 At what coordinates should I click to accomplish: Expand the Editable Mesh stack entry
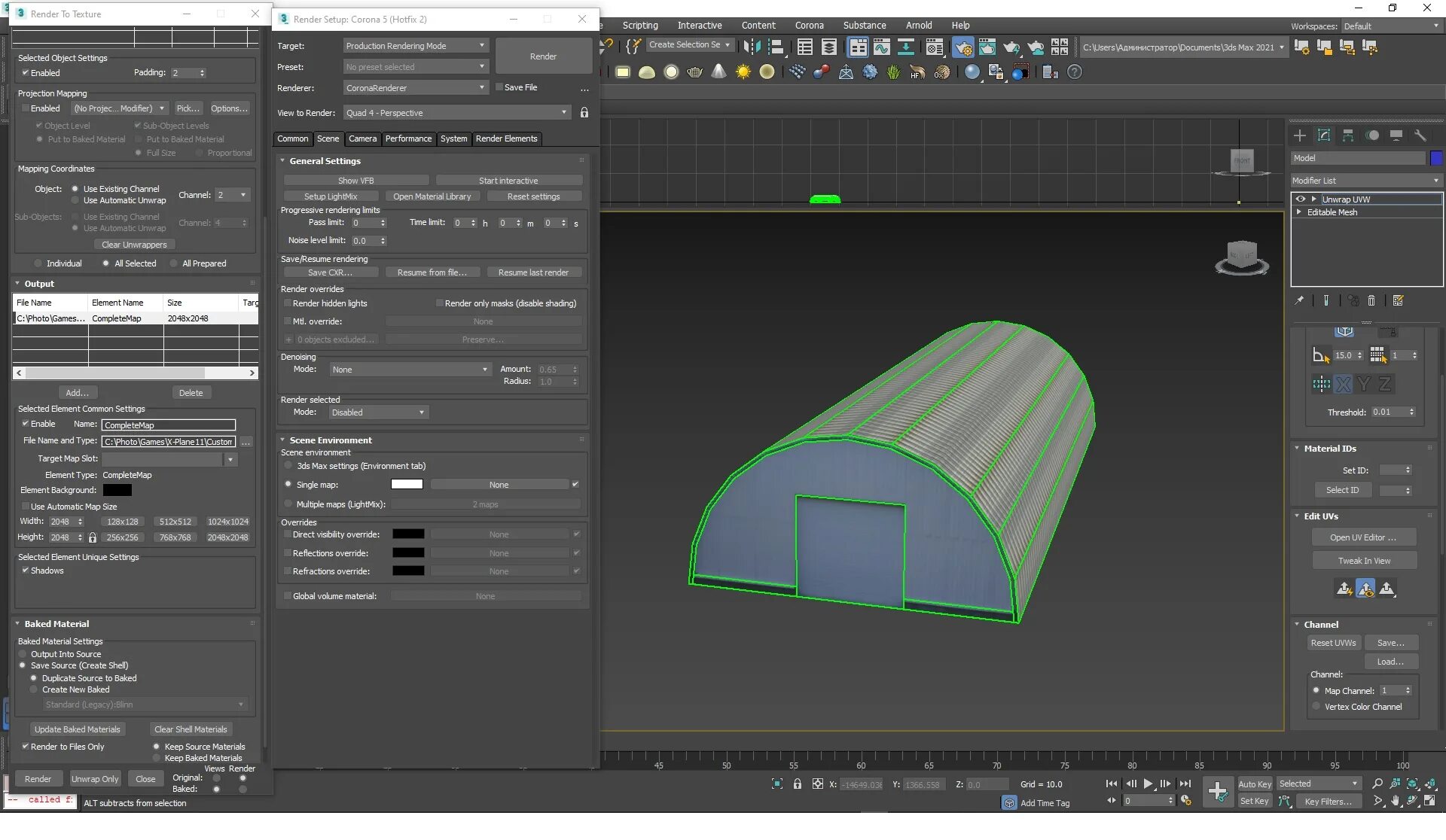coord(1298,212)
